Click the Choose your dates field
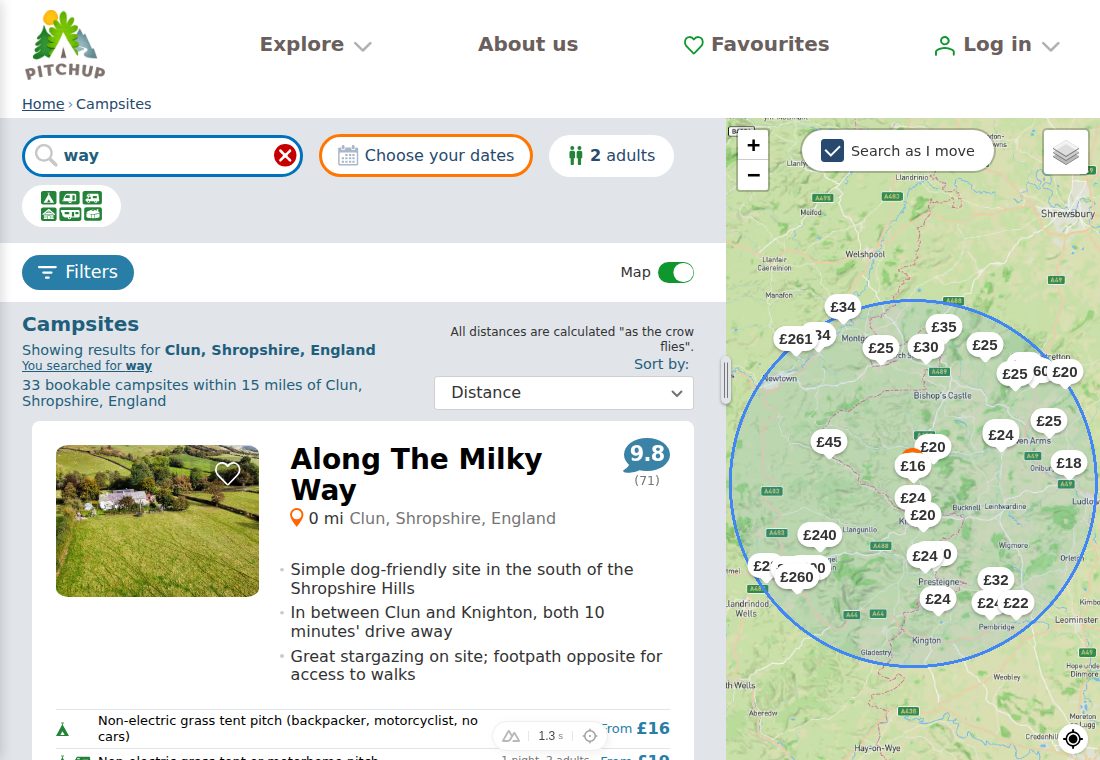The height and width of the screenshot is (760, 1100). click(x=426, y=155)
